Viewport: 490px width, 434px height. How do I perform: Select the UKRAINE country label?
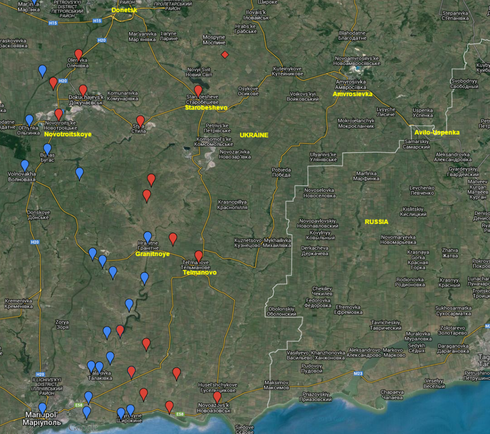[254, 135]
